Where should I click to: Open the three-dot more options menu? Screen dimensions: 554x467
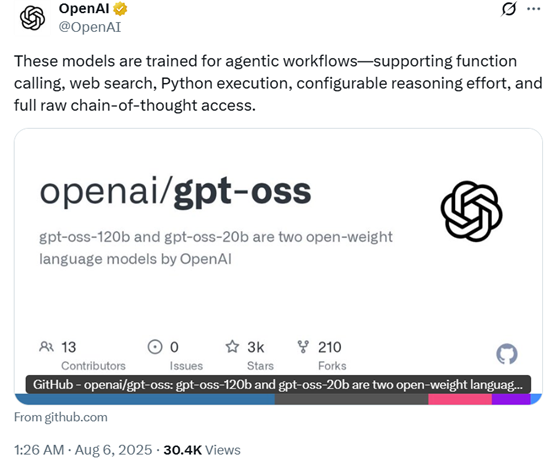pos(533,9)
